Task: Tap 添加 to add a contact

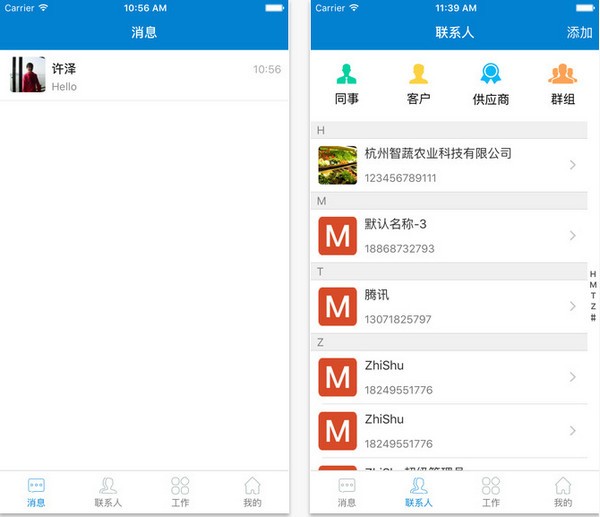Action: tap(579, 33)
